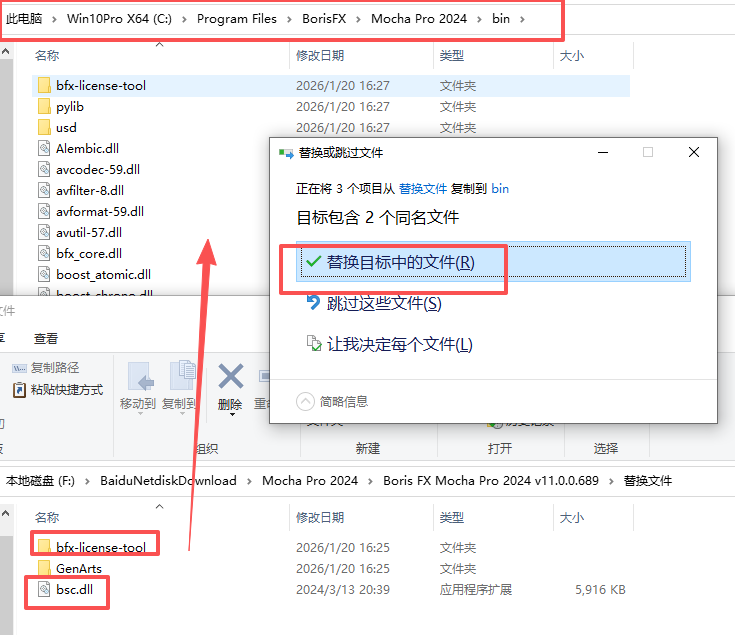Select bfx-license-tool folder in the bin window

click(330, 86)
